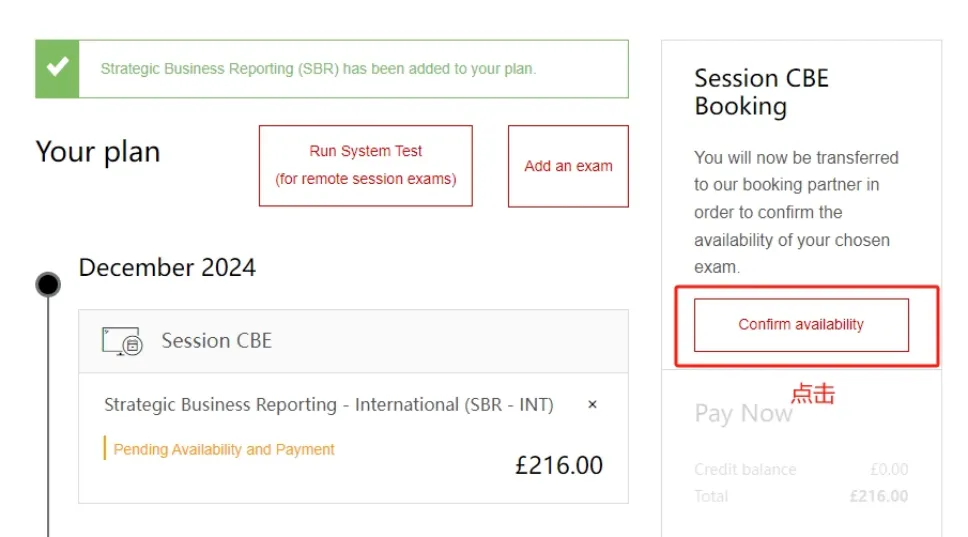968x537 pixels.
Task: Select Strategic Business Reporting - International exam title
Action: (x=328, y=405)
